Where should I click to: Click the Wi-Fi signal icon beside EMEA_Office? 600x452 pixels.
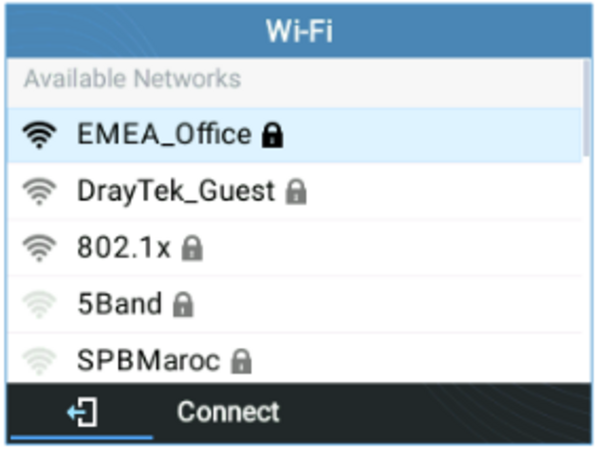click(x=39, y=136)
